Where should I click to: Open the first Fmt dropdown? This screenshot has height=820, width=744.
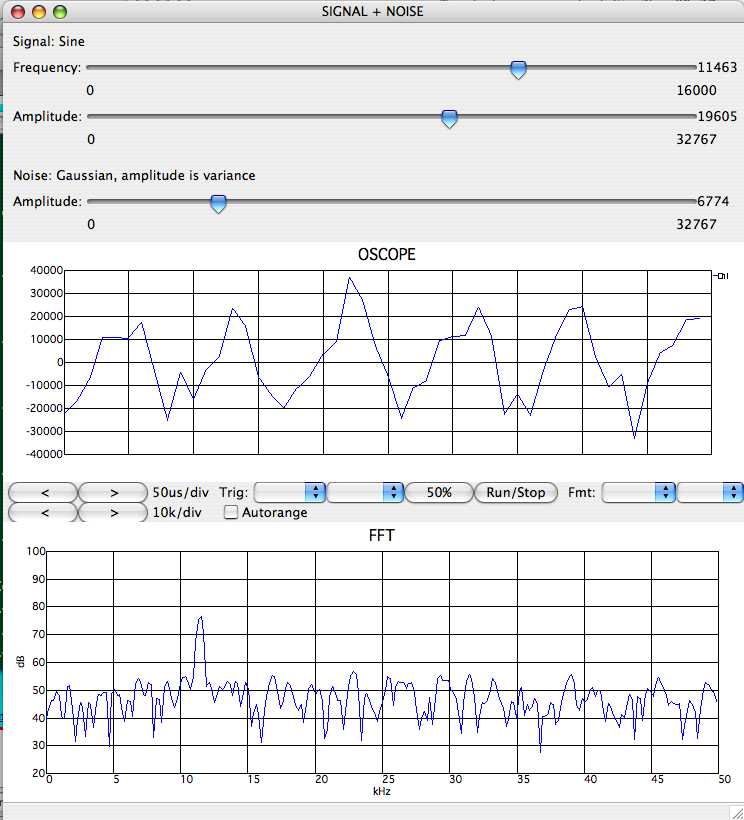(x=640, y=492)
